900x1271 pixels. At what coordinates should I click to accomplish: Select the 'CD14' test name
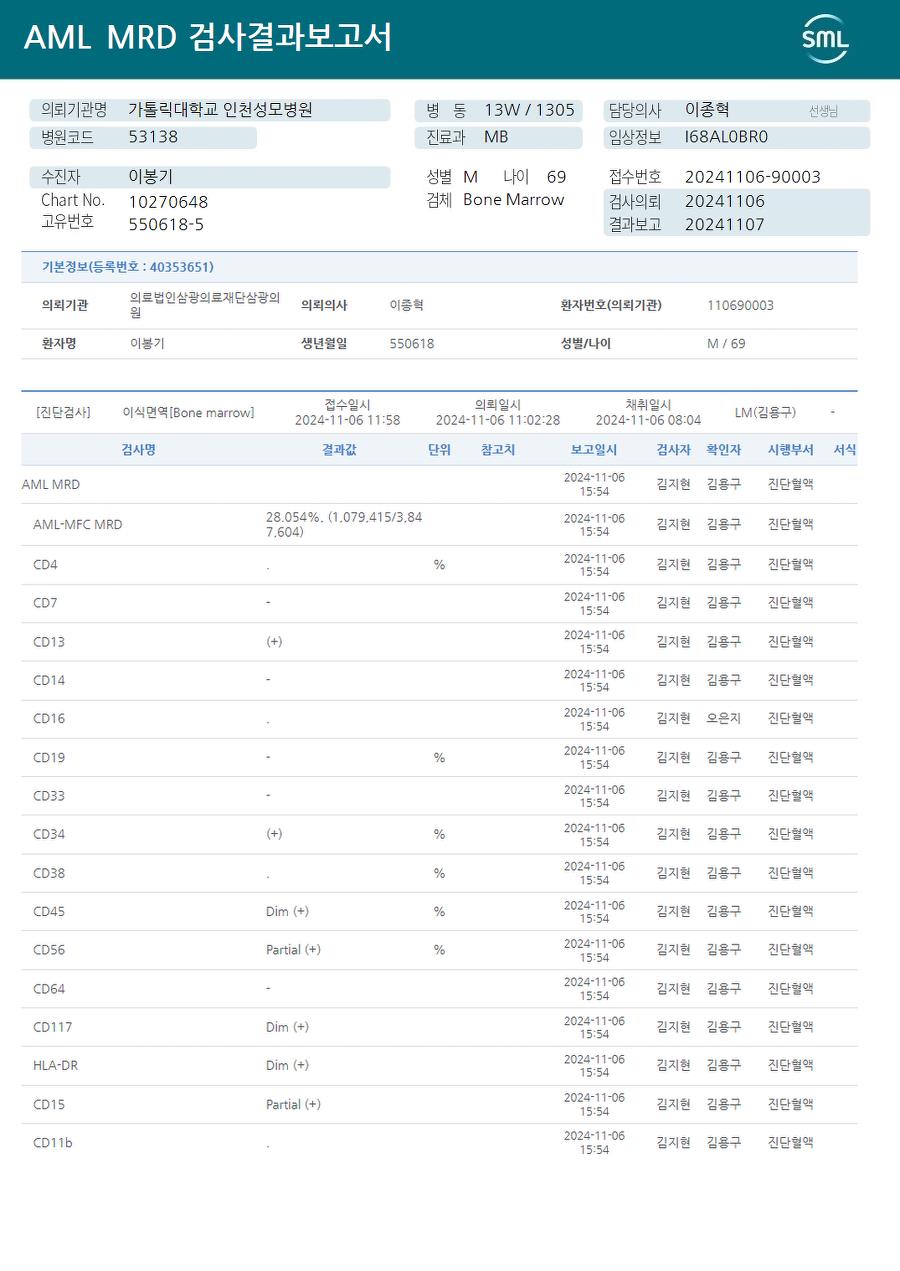click(49, 681)
